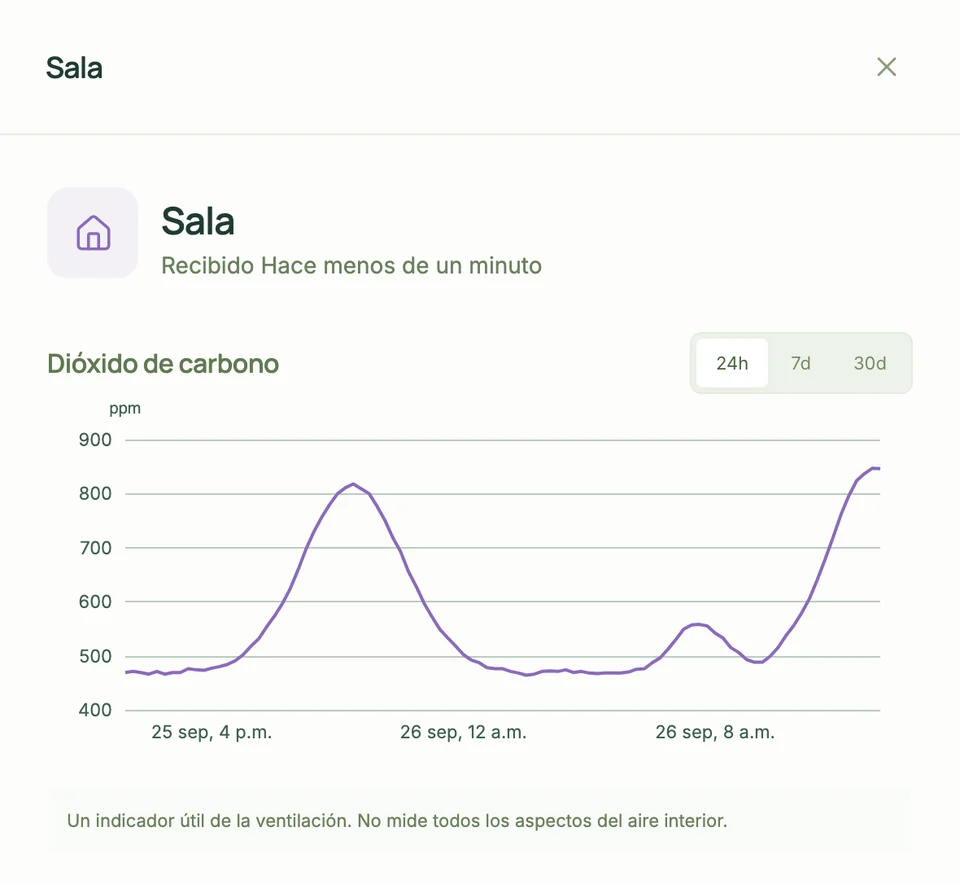The width and height of the screenshot is (960, 884).
Task: Click the first CO2 peak above 800 ppm
Action: coord(353,484)
